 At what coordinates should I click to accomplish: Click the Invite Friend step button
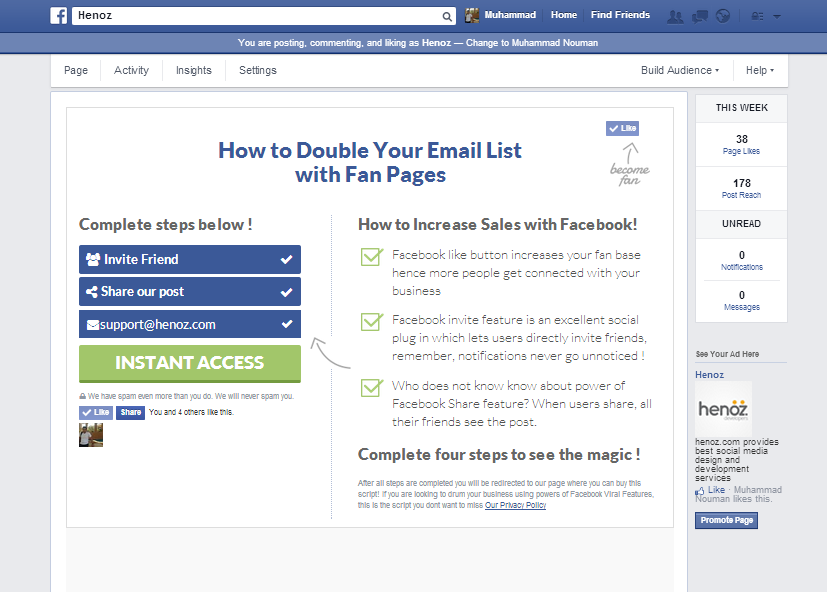tap(190, 260)
